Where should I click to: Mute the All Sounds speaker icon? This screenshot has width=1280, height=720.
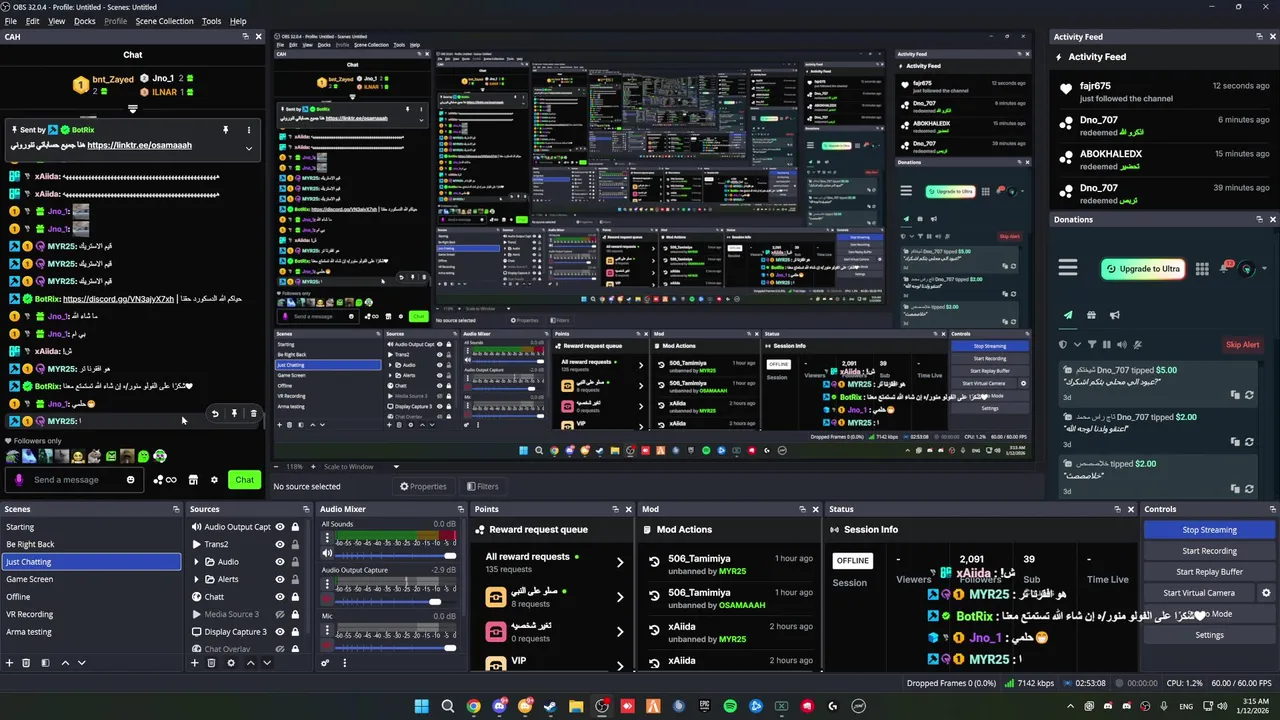click(326, 555)
